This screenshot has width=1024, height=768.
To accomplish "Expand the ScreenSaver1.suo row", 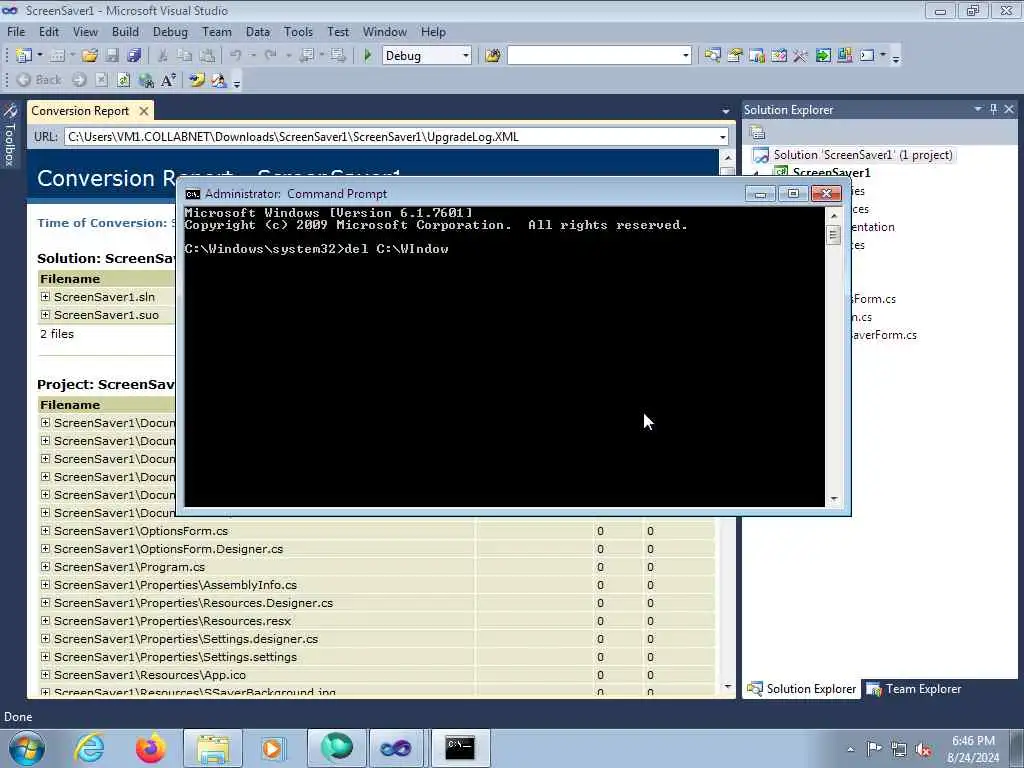I will [45, 315].
